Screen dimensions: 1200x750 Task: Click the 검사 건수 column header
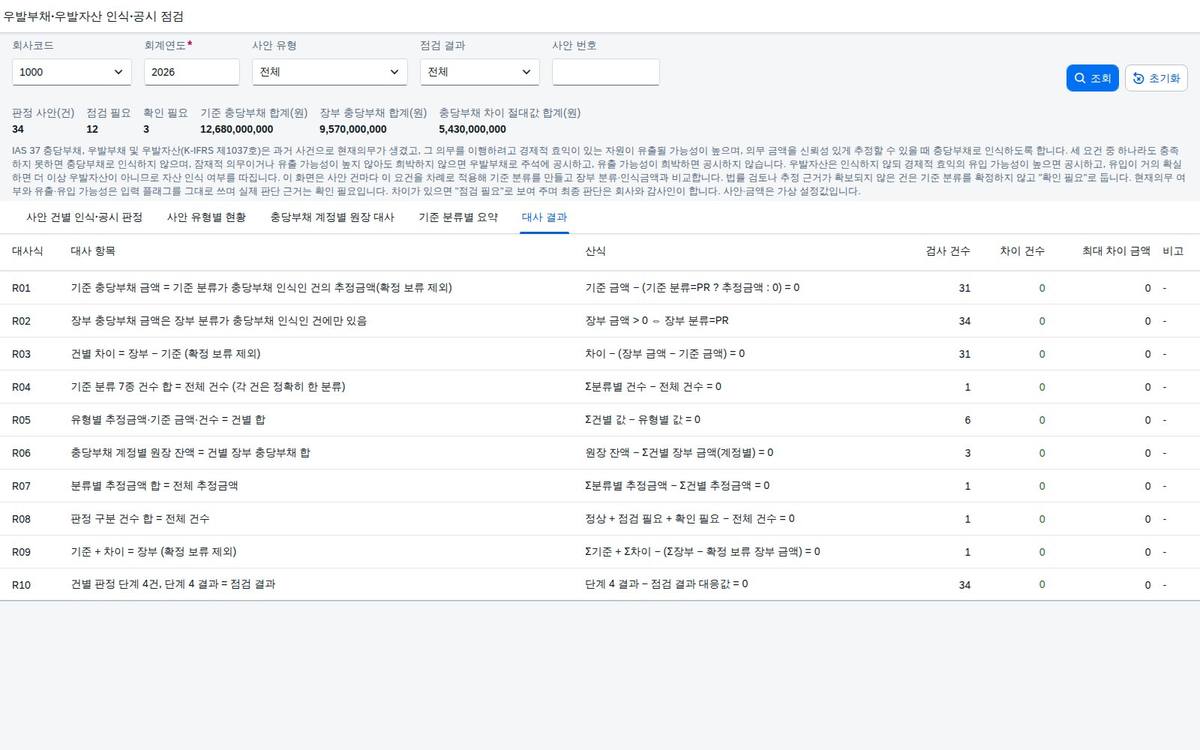pos(948,251)
